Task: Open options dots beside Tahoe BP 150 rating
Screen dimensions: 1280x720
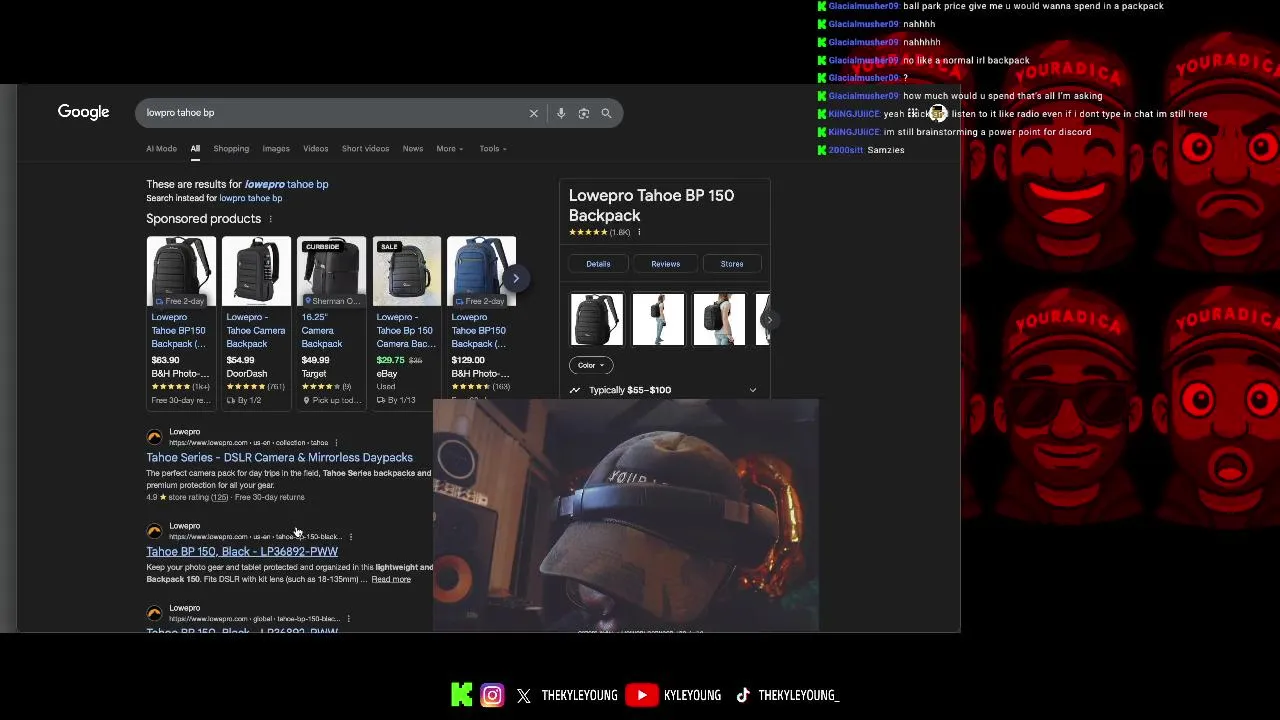Action: coord(639,232)
